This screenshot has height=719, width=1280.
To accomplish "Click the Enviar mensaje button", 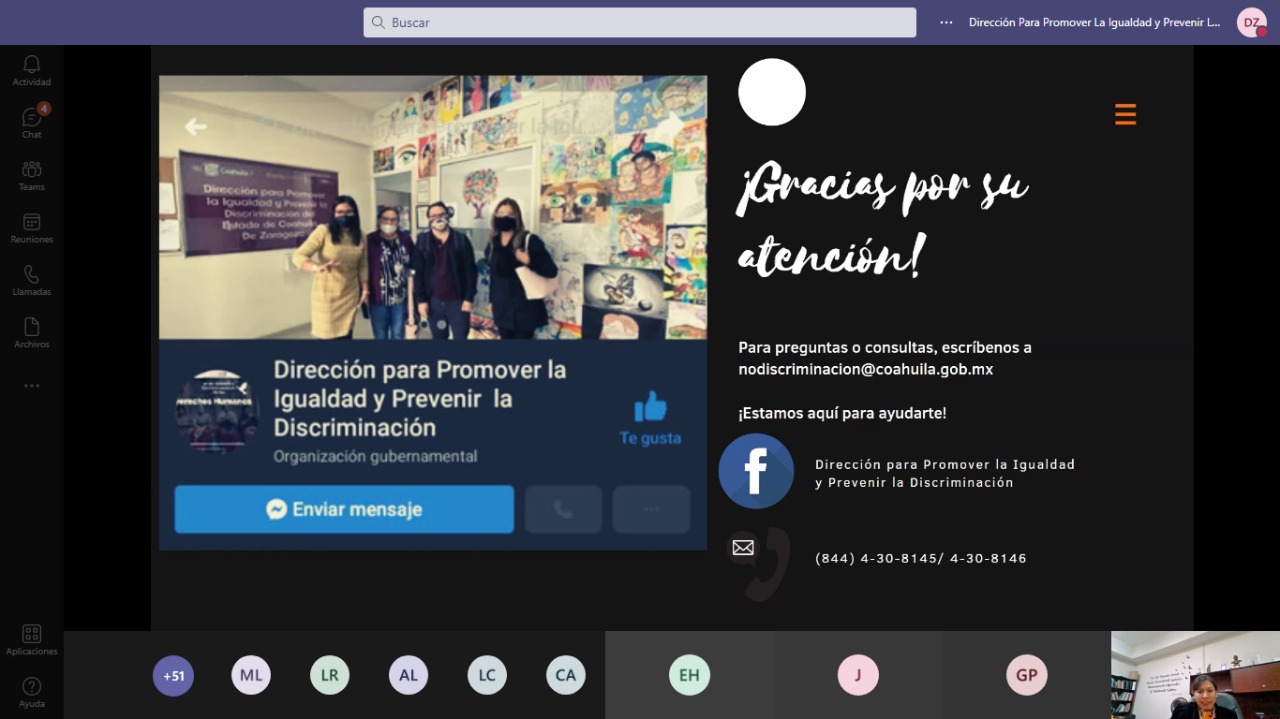I will tap(344, 509).
